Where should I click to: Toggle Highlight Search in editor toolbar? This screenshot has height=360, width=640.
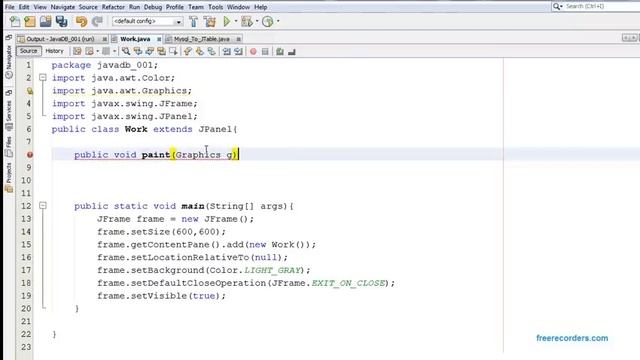[162, 51]
